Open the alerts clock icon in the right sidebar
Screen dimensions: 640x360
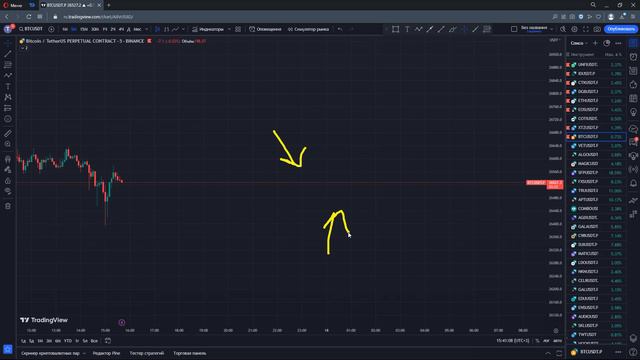pyautogui.click(x=633, y=57)
